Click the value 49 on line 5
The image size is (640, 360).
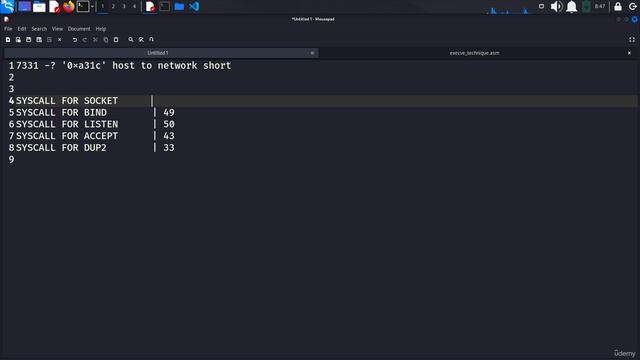169,113
